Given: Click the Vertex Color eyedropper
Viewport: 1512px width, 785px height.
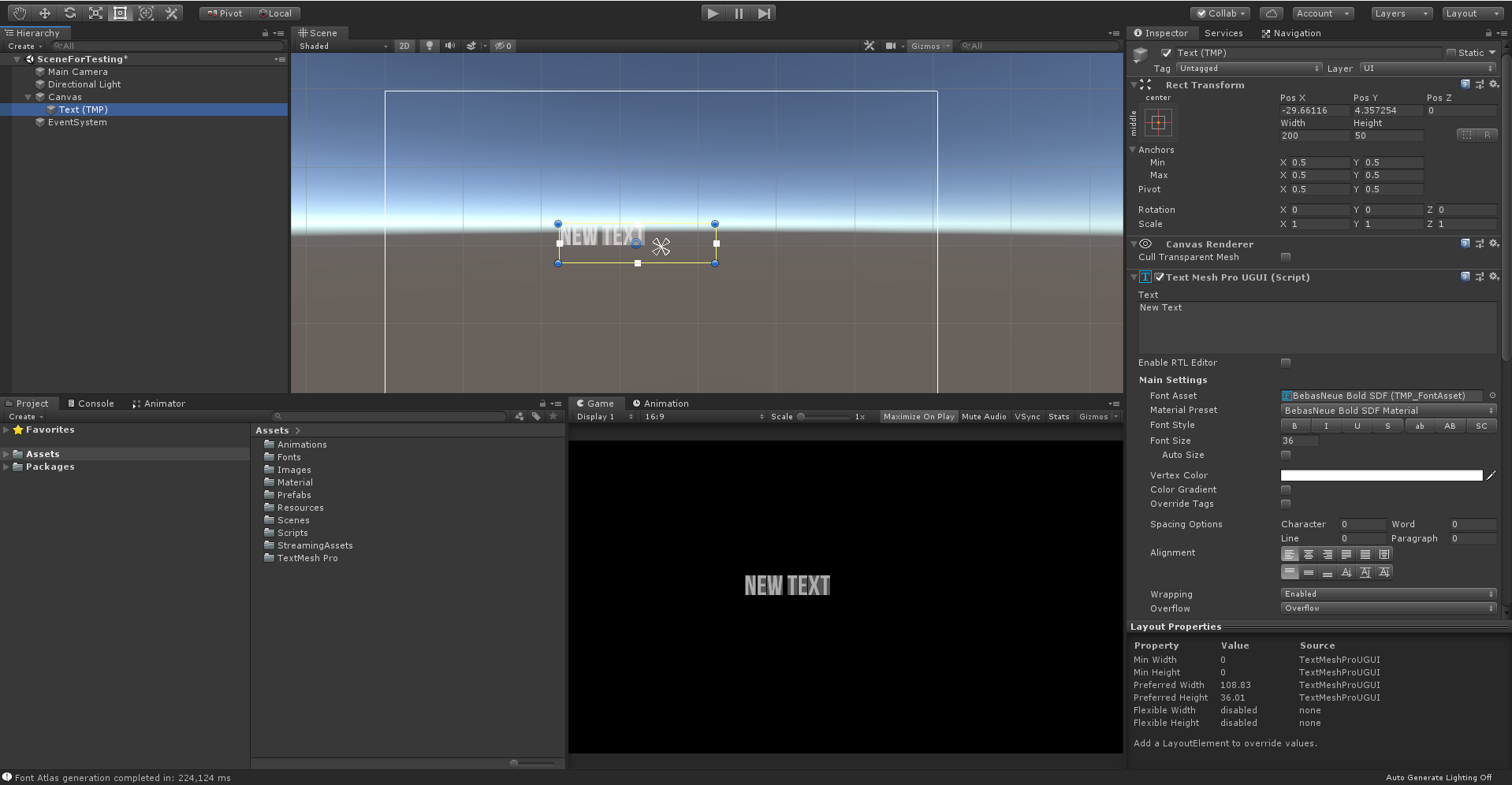Looking at the screenshot, I should 1491,475.
